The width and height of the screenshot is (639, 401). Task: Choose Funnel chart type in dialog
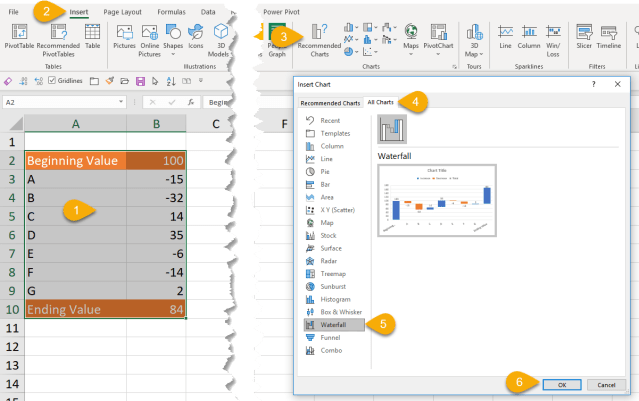point(330,337)
